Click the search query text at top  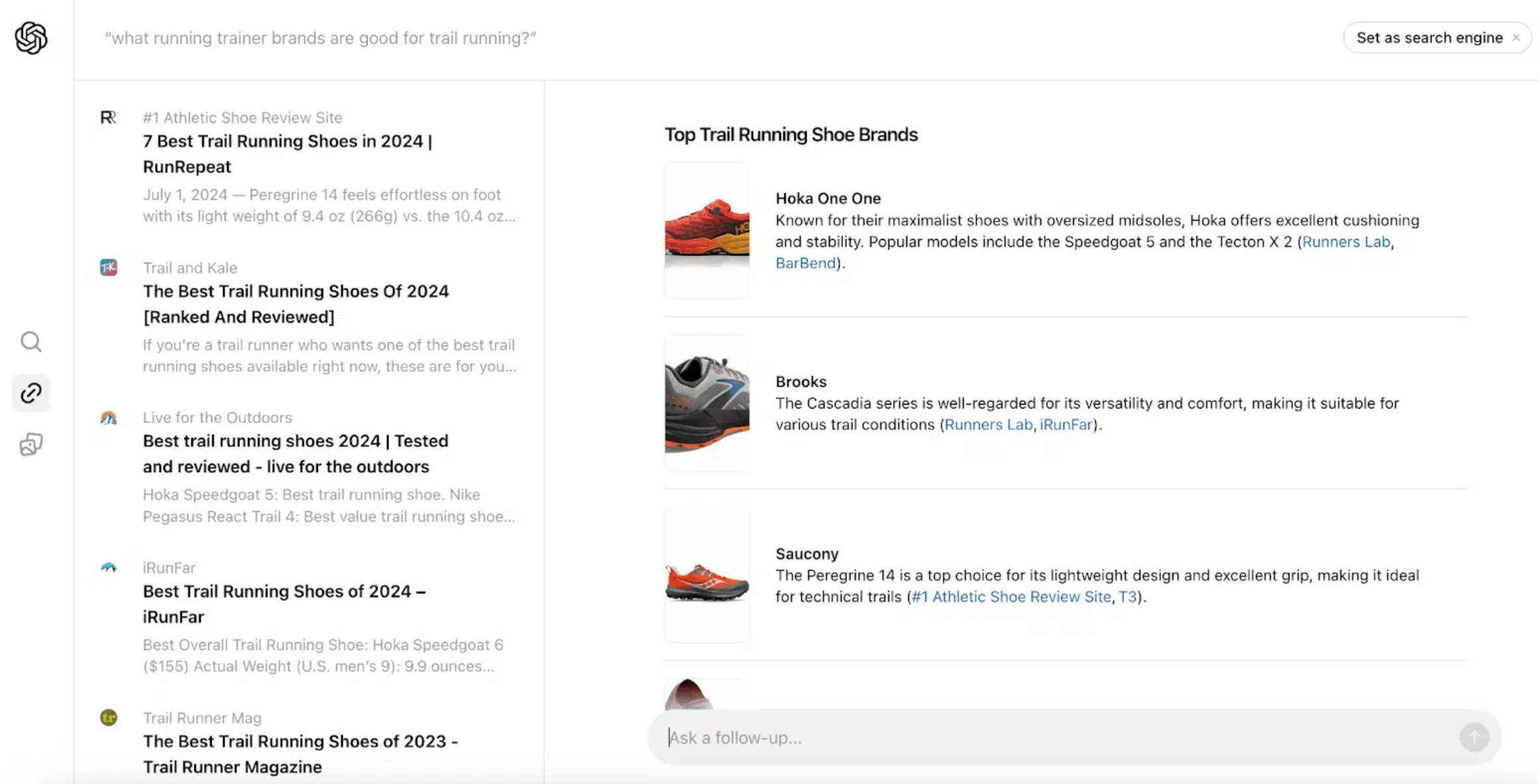tap(321, 38)
